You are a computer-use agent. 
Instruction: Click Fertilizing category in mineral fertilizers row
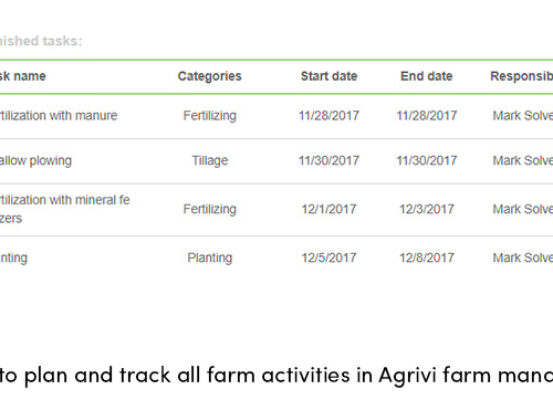210,209
